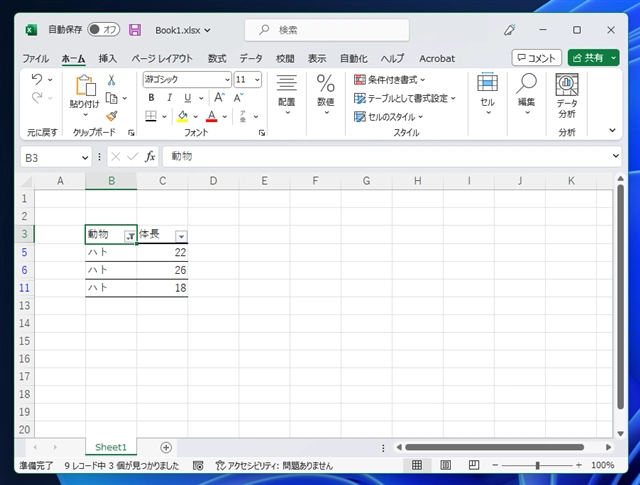
Task: Click the コメント comments button
Action: [536, 58]
